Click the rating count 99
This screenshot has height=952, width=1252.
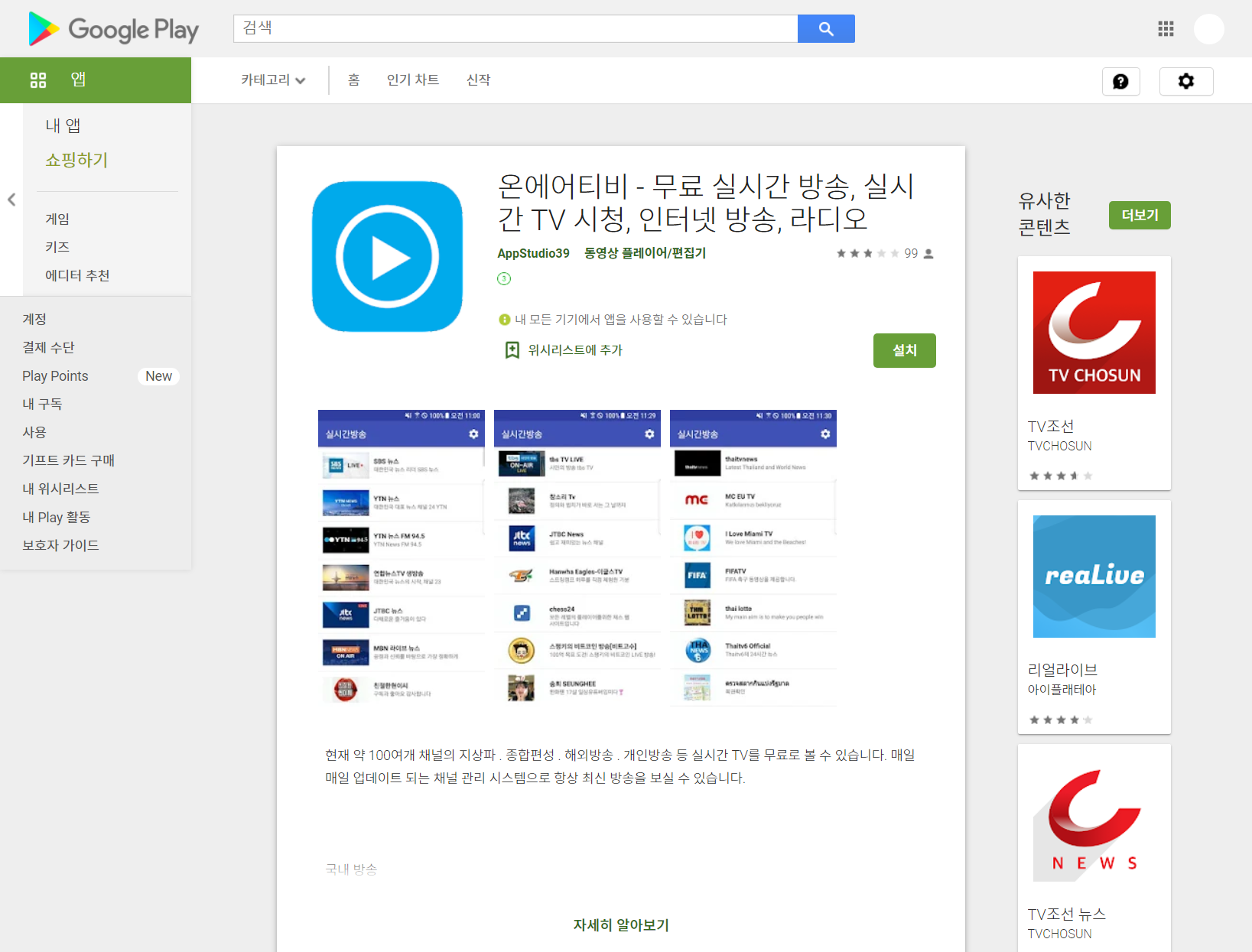[x=911, y=253]
